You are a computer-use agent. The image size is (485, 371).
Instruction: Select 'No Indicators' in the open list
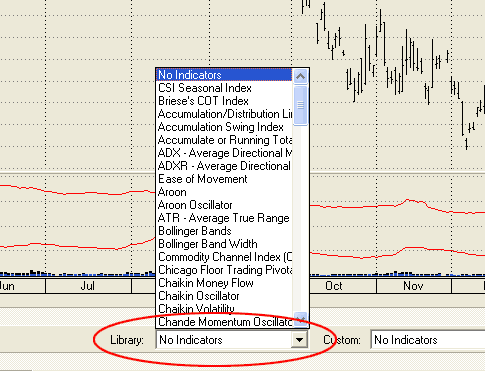pyautogui.click(x=224, y=75)
